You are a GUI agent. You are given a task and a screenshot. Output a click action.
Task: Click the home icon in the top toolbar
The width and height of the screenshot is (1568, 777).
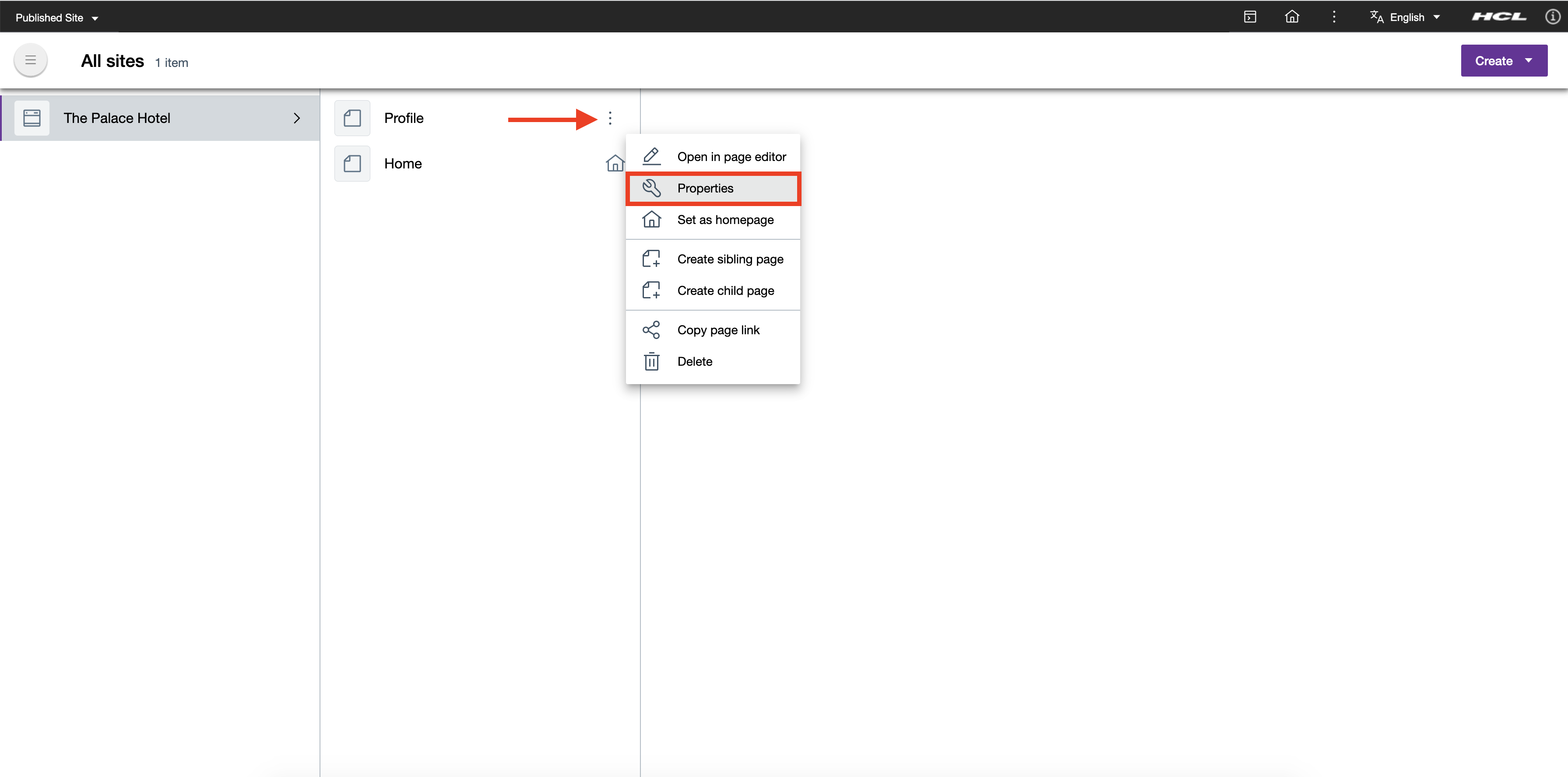(x=1292, y=17)
